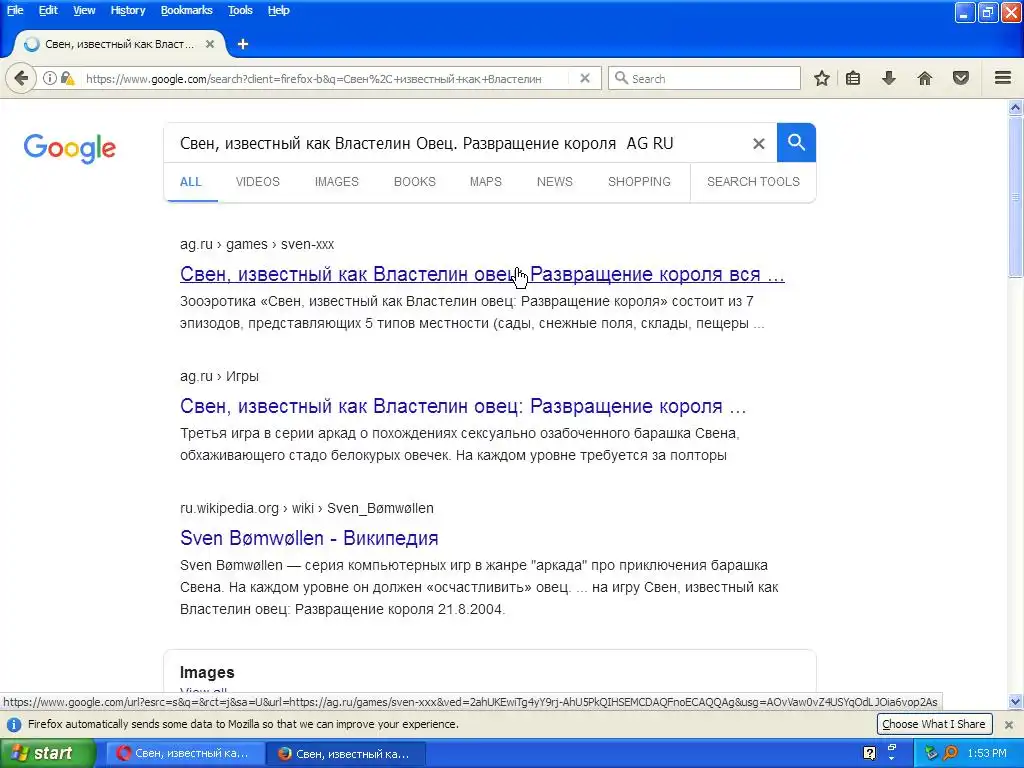The width and height of the screenshot is (1024, 768).
Task: Click the 1:53 PM taskbar clock
Action: coord(987,753)
